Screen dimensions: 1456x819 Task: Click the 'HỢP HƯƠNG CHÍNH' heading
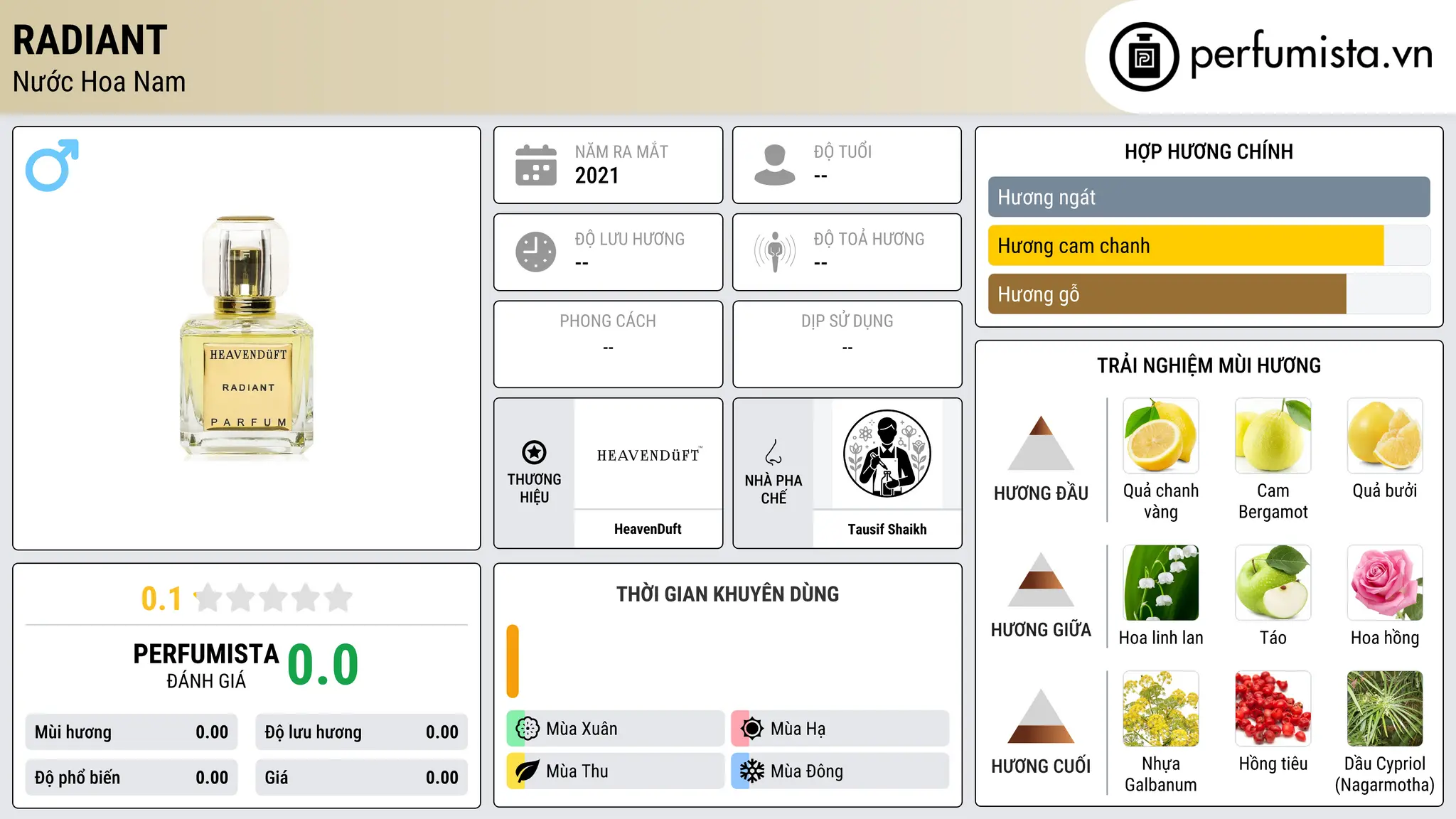(1209, 151)
